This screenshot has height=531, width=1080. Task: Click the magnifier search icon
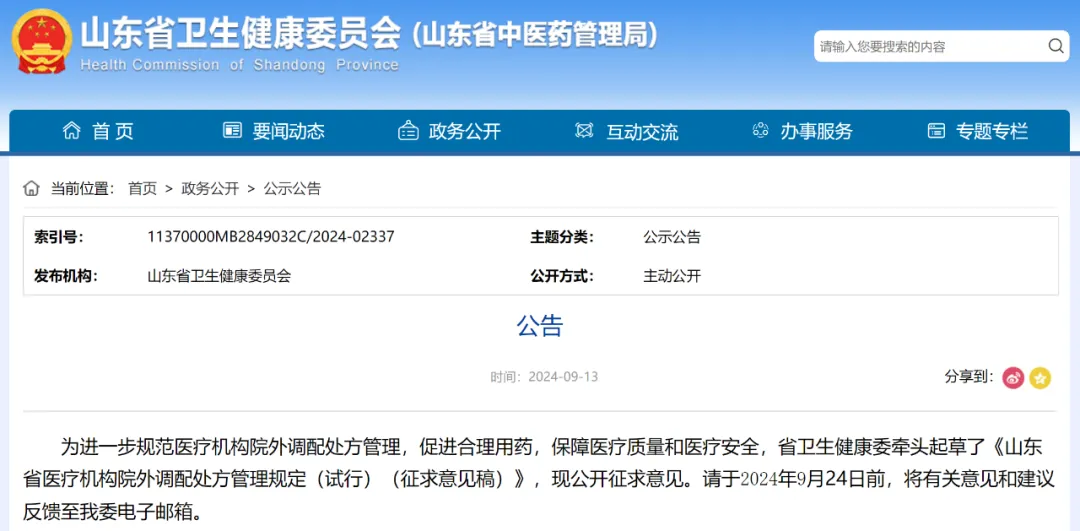click(x=1055, y=46)
